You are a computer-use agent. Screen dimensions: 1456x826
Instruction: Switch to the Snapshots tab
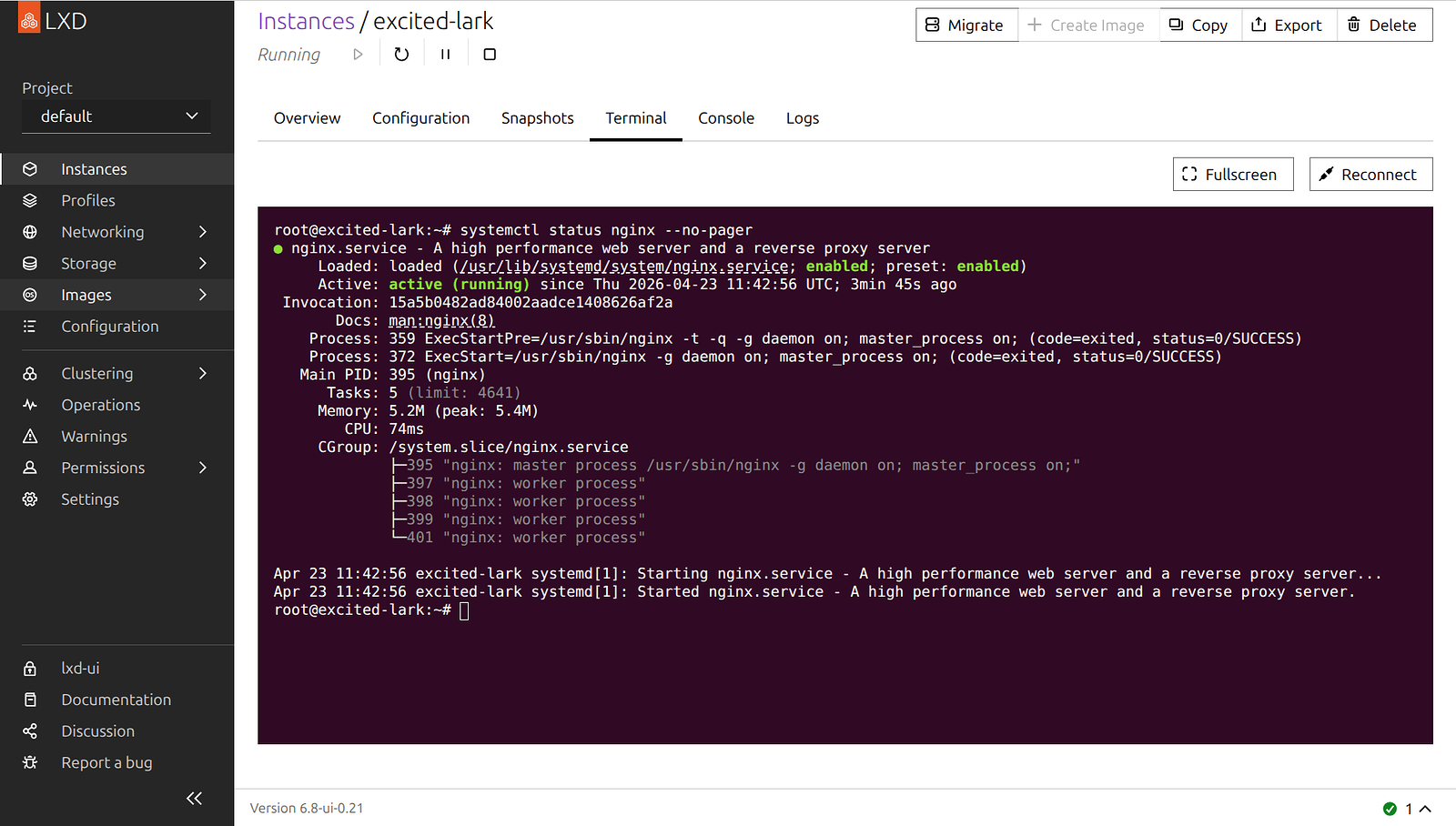[537, 118]
